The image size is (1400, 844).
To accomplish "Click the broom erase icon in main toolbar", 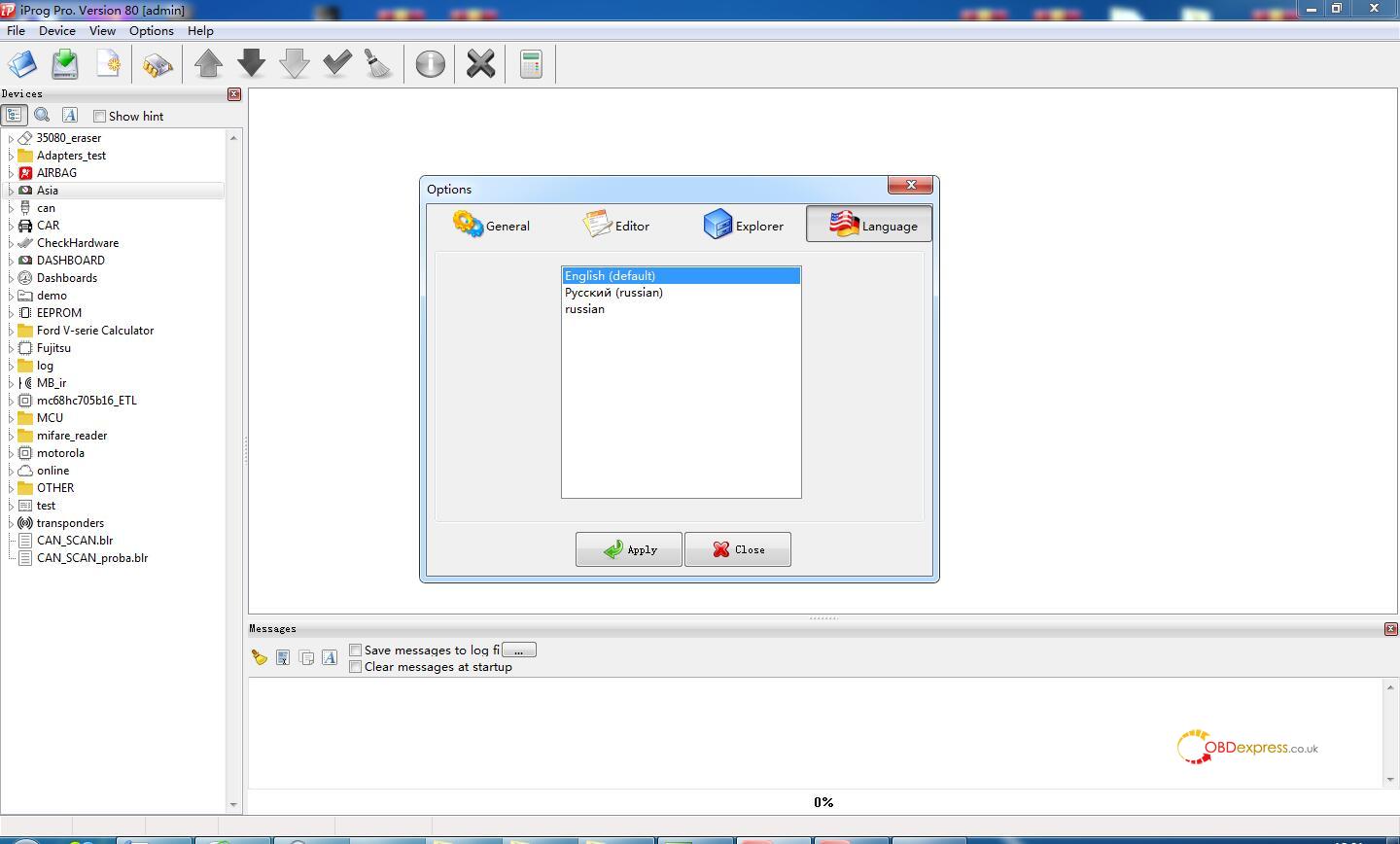I will tap(378, 64).
